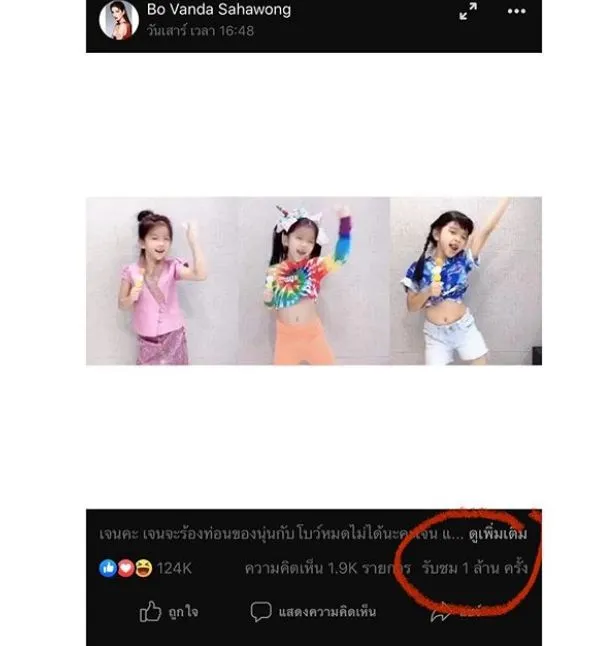Tap the share arrow icon

tap(440, 612)
